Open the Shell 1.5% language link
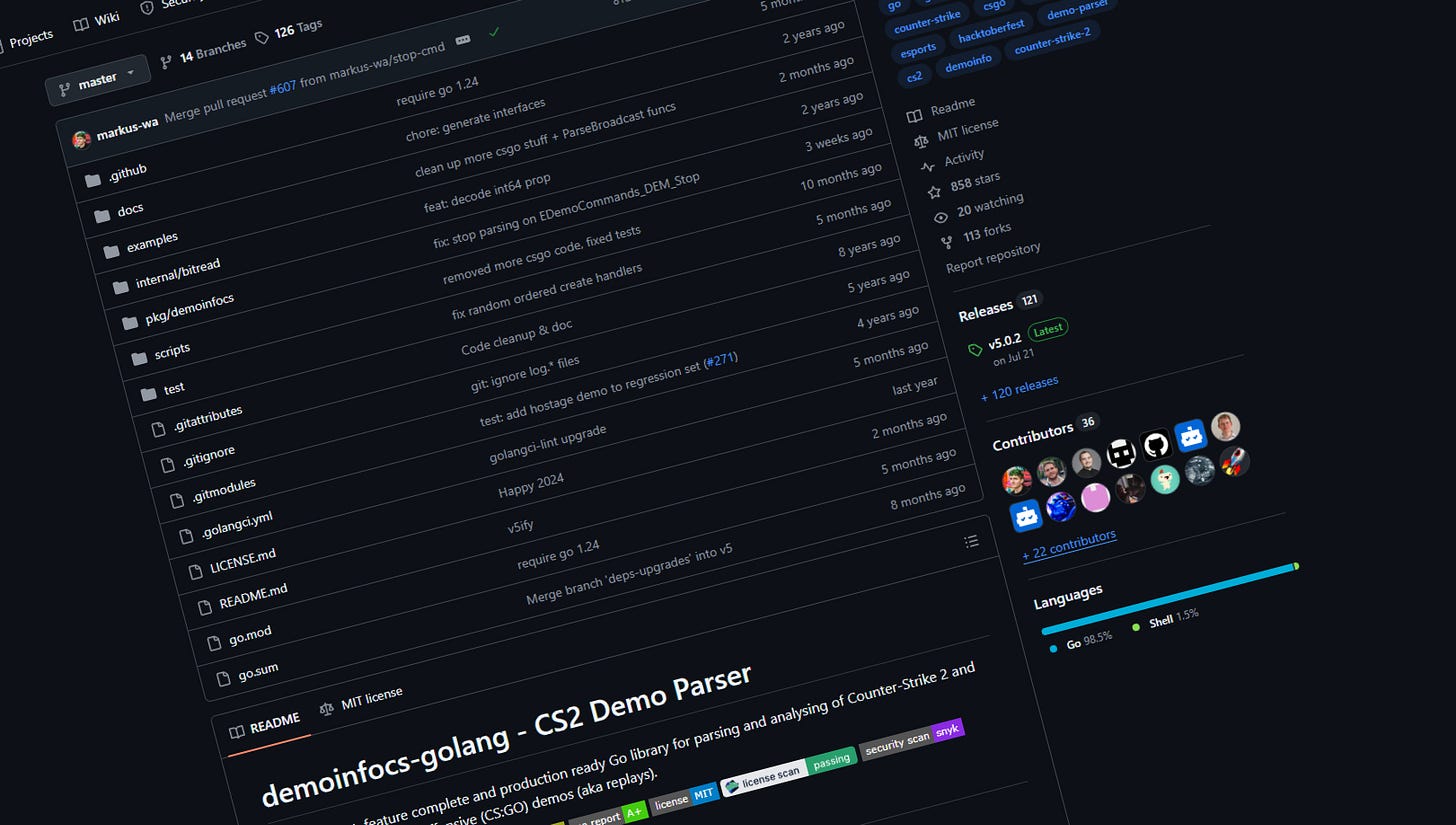 tap(1165, 619)
